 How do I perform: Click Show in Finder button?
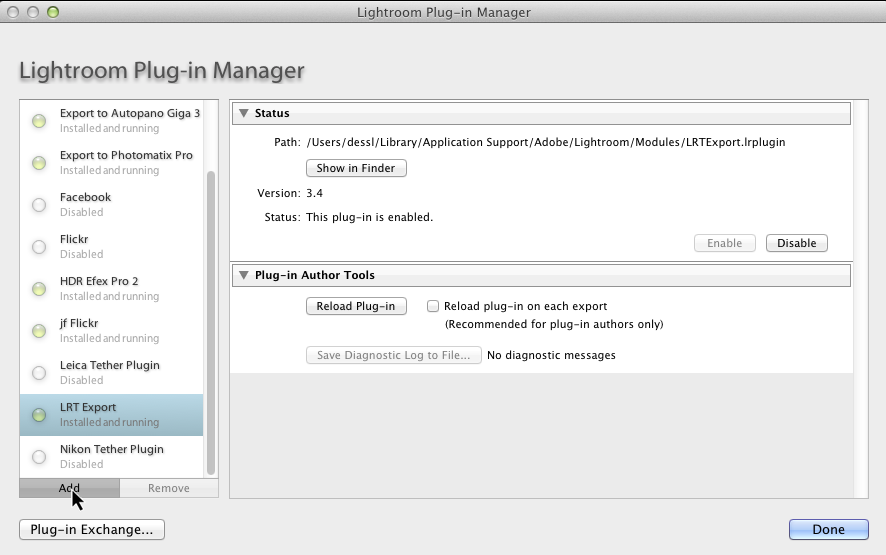356,168
